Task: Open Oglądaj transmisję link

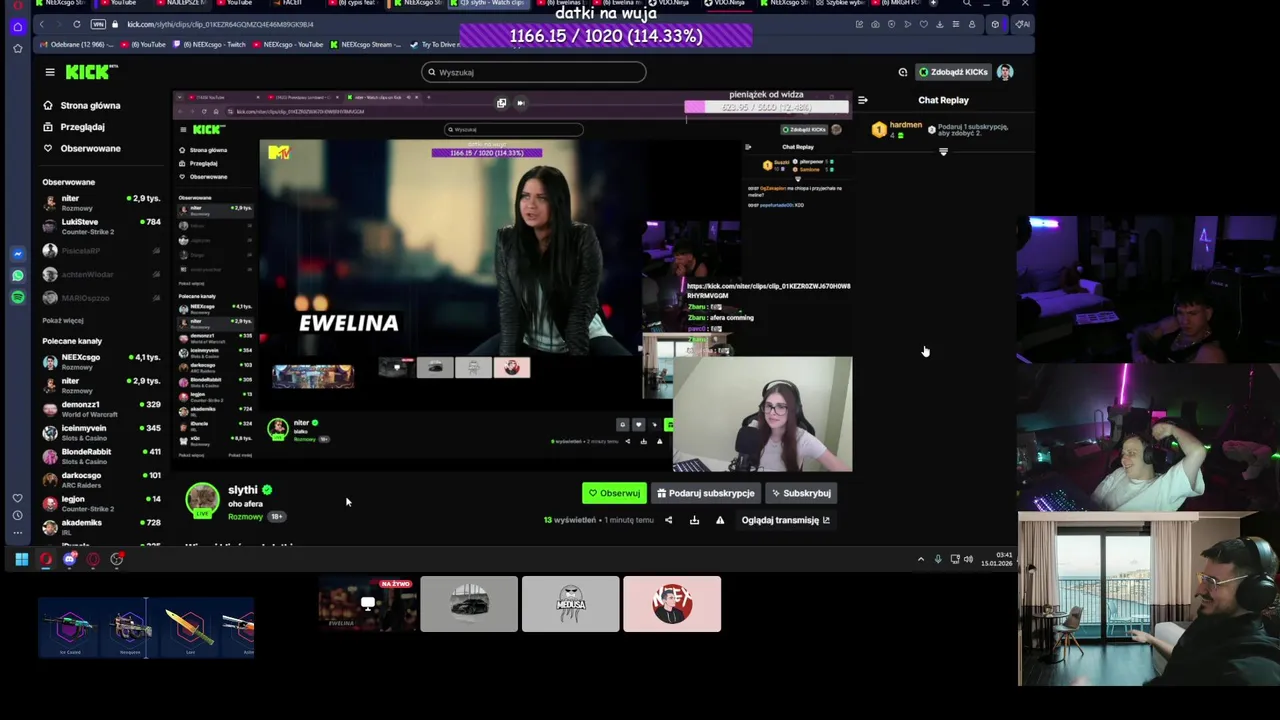Action: tap(786, 520)
